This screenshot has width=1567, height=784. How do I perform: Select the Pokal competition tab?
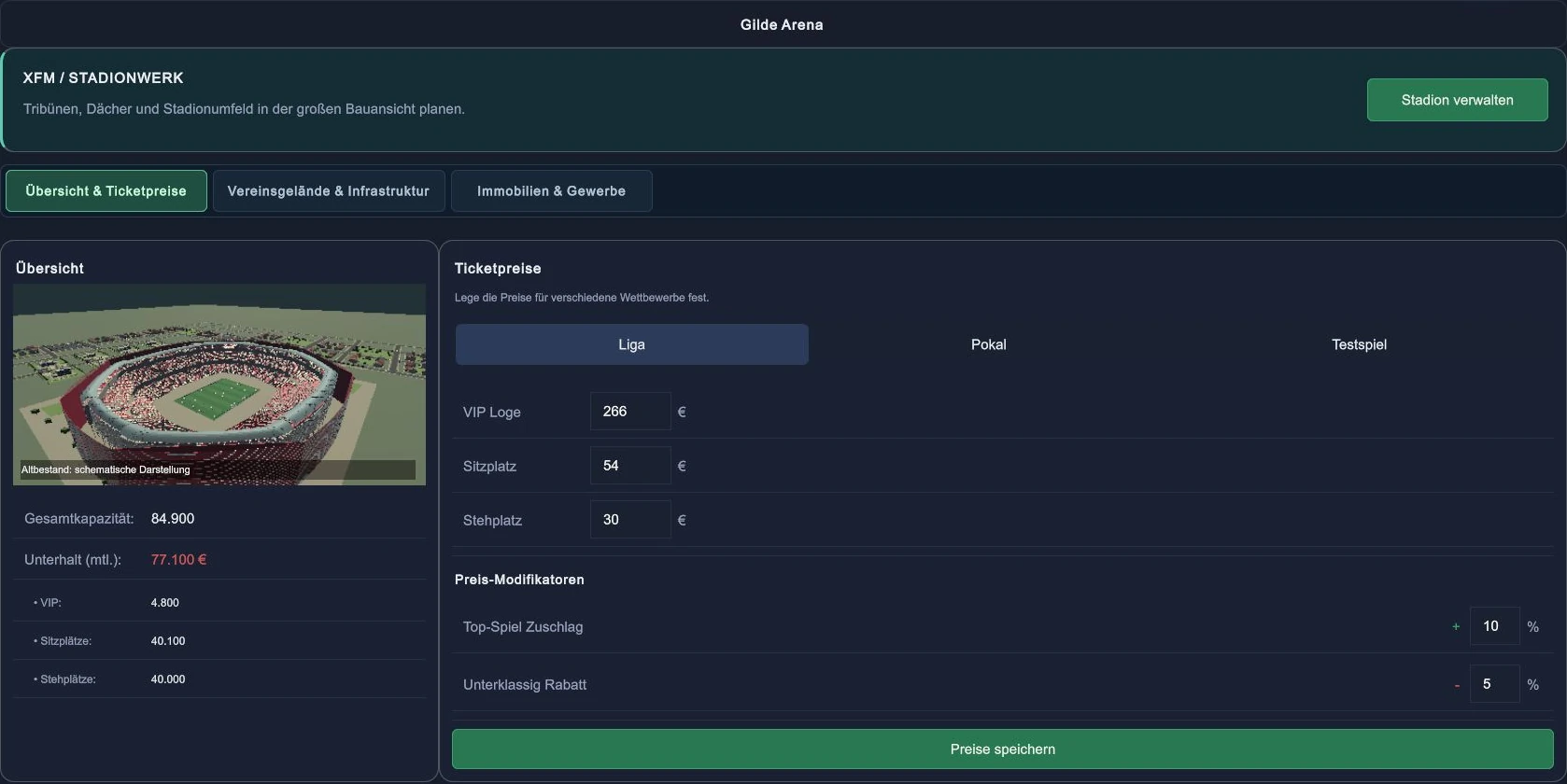click(988, 344)
